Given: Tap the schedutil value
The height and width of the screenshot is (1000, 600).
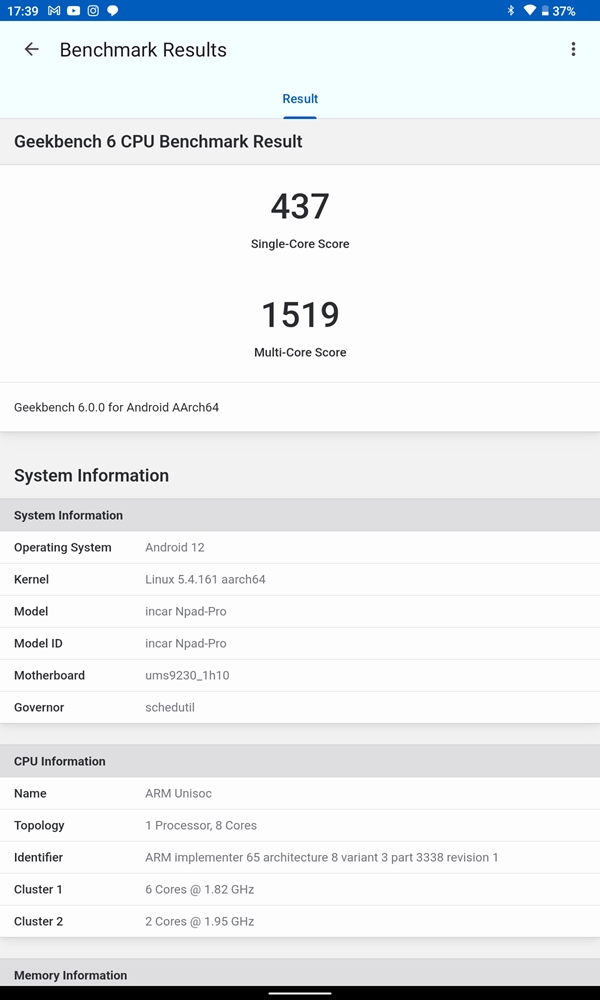Looking at the screenshot, I should click(x=170, y=707).
